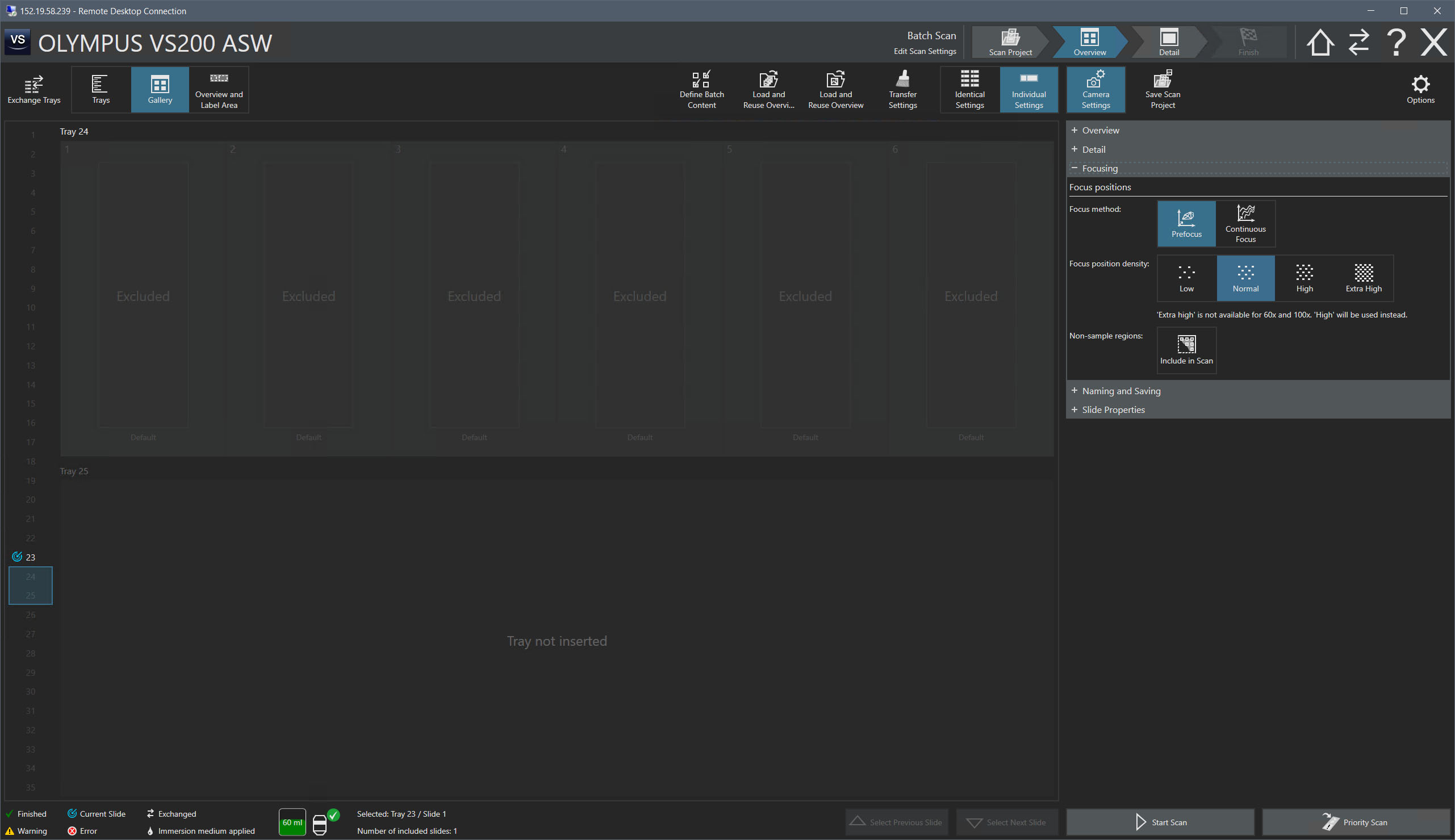This screenshot has width=1455, height=840.
Task: Select Individual Settings mode
Action: [x=1029, y=89]
